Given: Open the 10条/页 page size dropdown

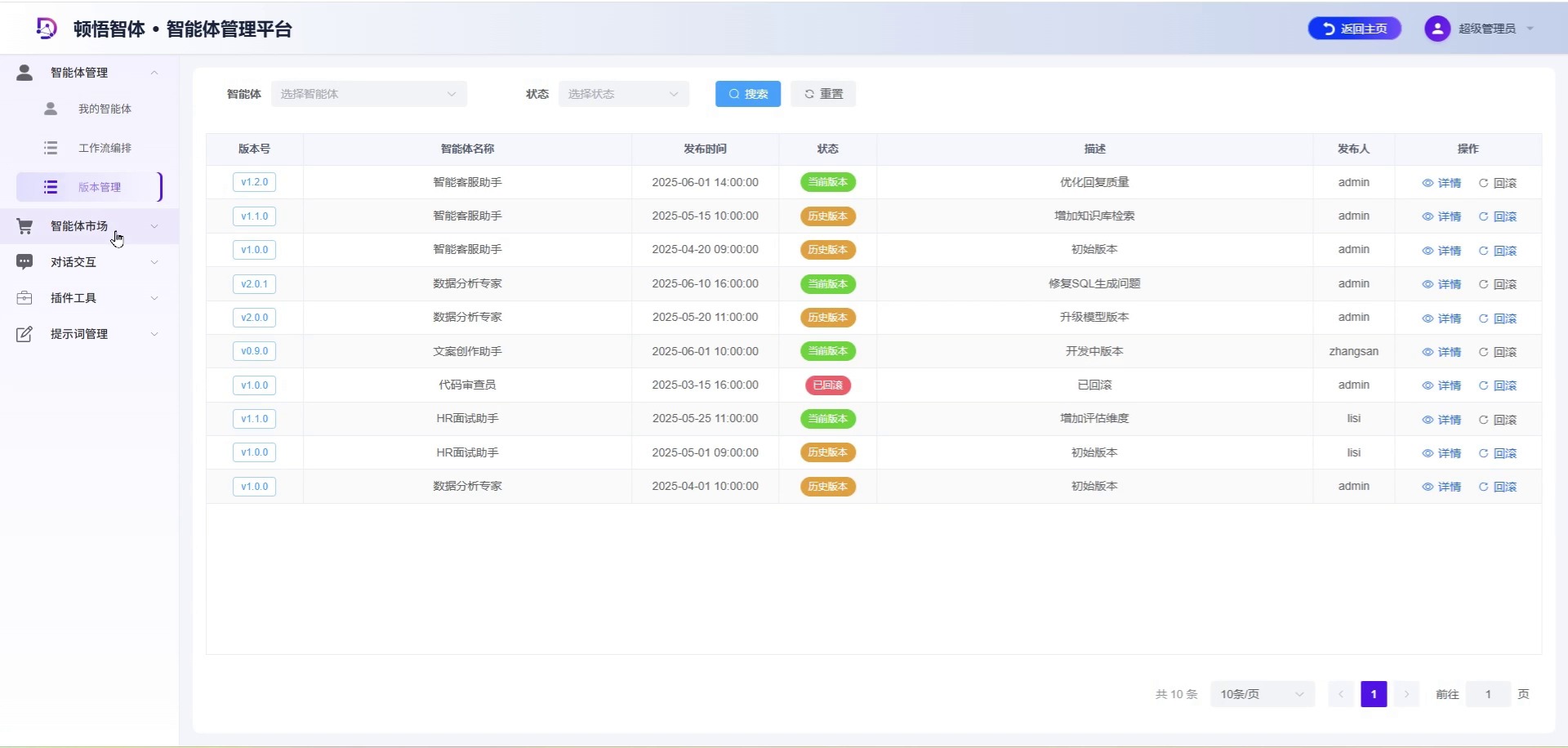Looking at the screenshot, I should click(1263, 694).
